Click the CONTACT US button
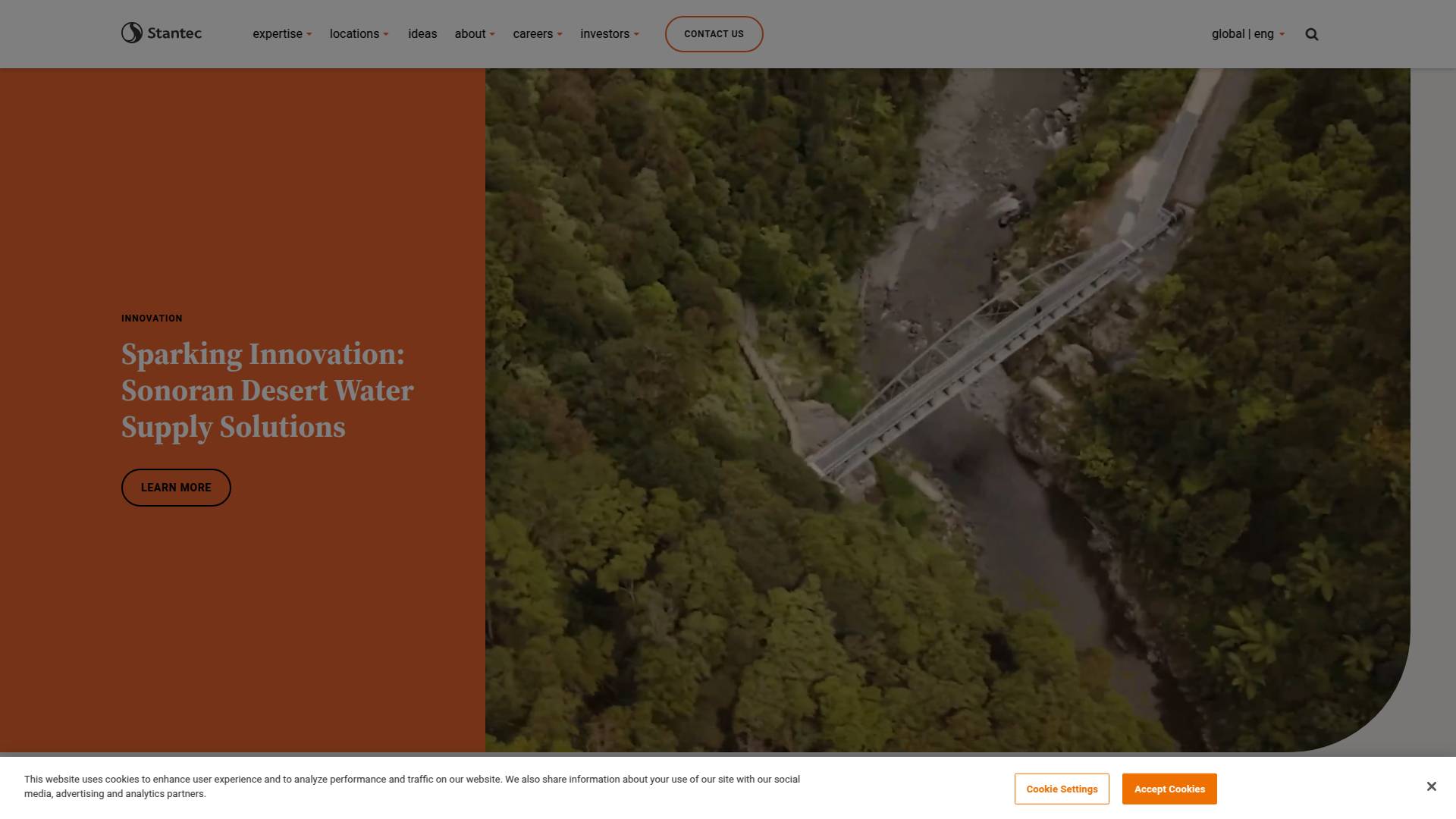Viewport: 1456px width, 819px height. point(714,33)
